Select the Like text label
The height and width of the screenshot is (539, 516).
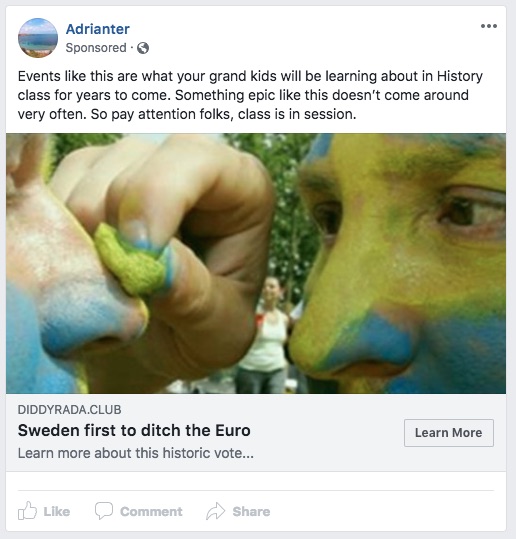(57, 512)
